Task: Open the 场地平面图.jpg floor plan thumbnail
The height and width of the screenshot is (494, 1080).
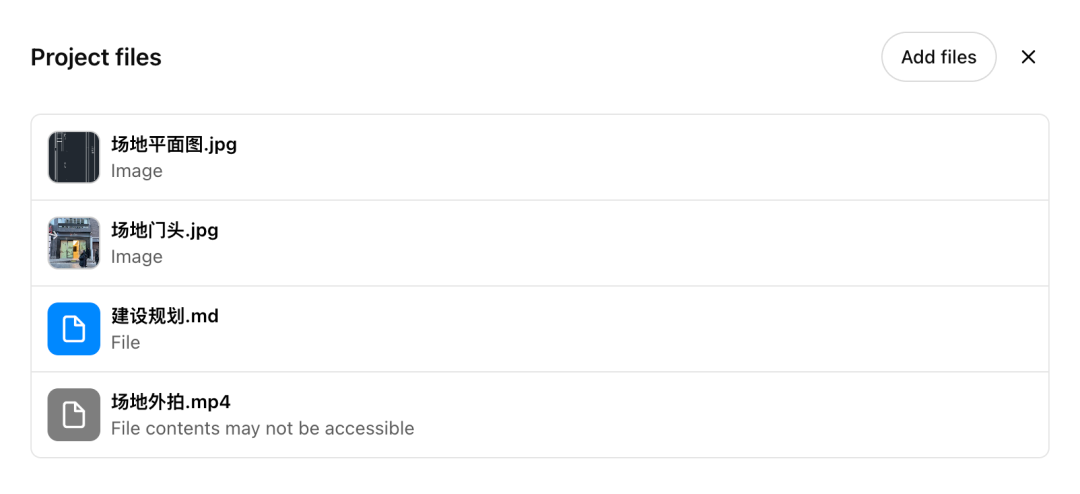Action: (x=74, y=157)
